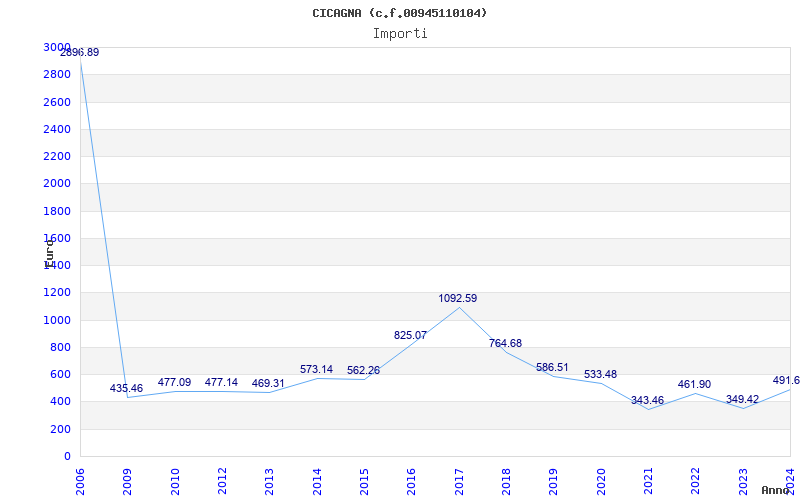Select the 343.46 data label
This screenshot has width=800, height=500.
647,401
